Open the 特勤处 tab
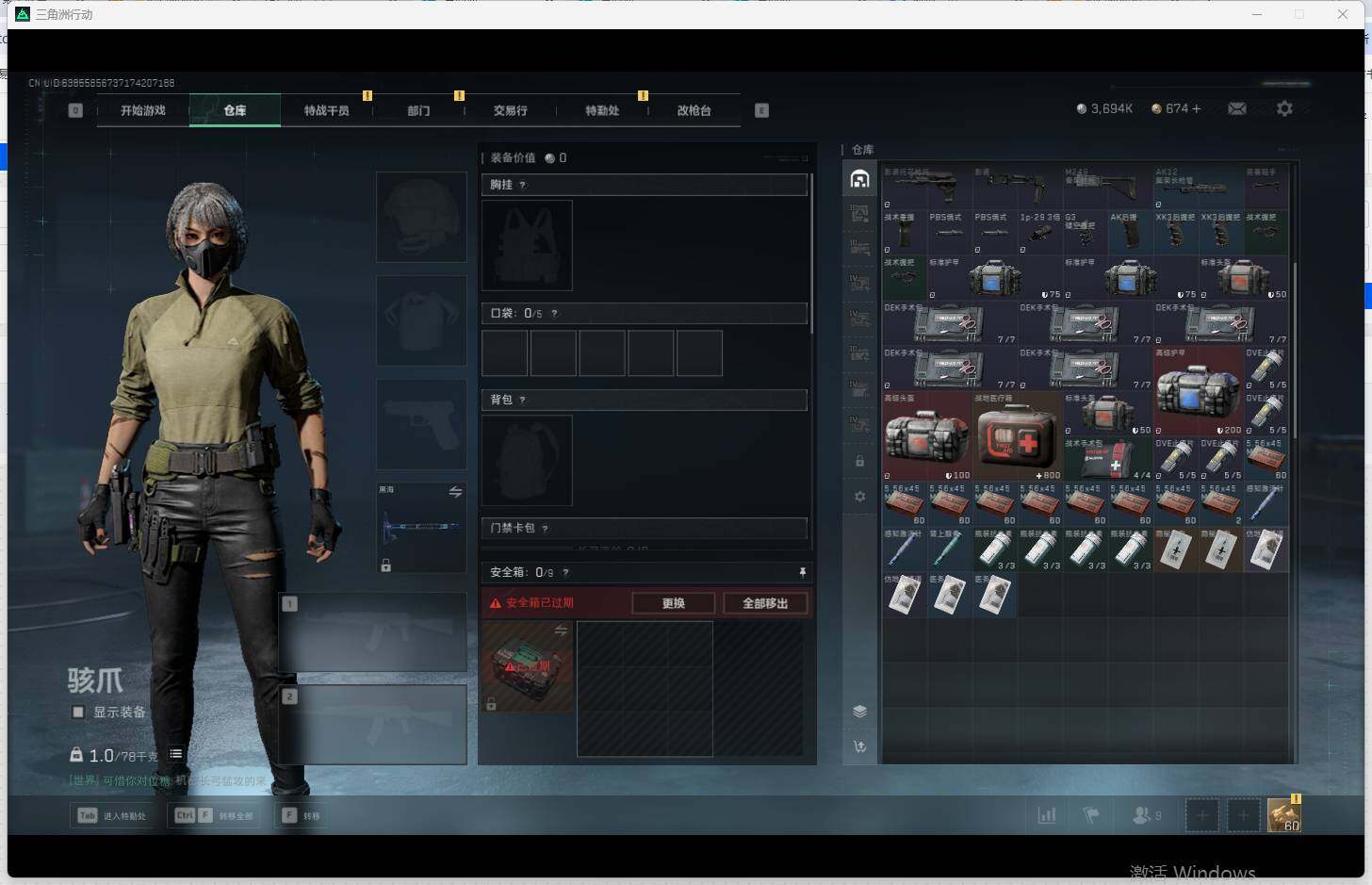The image size is (1372, 885). (x=602, y=110)
